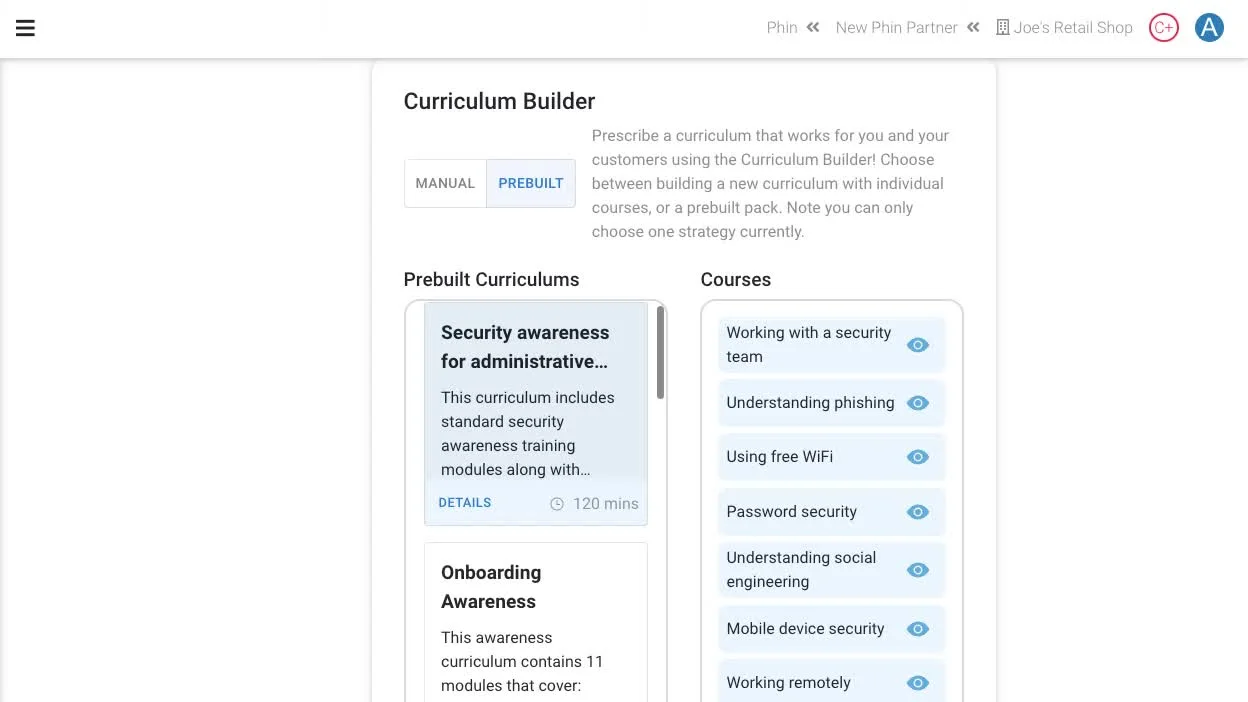
Task: Click the C+ grade badge icon
Action: tap(1164, 28)
